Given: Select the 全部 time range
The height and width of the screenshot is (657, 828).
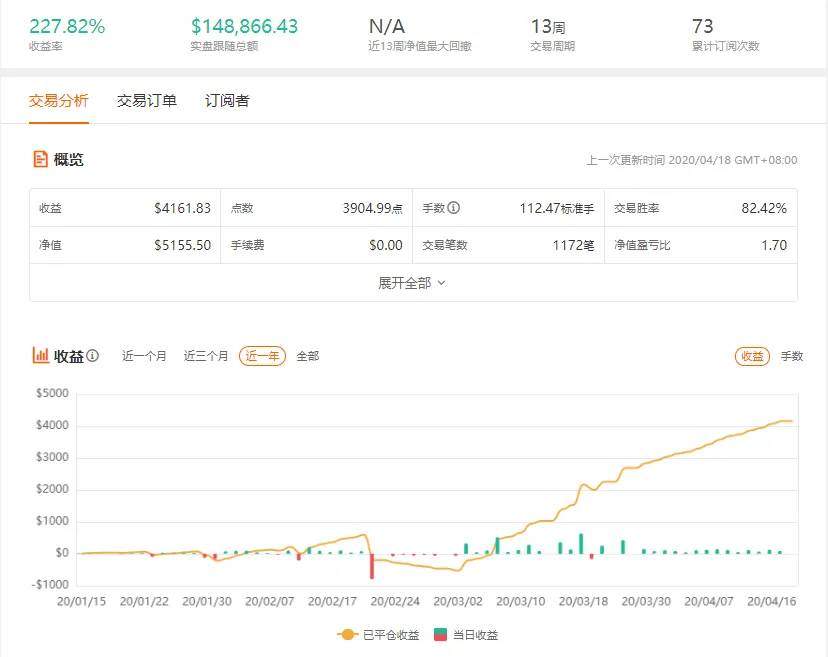Looking at the screenshot, I should 308,356.
